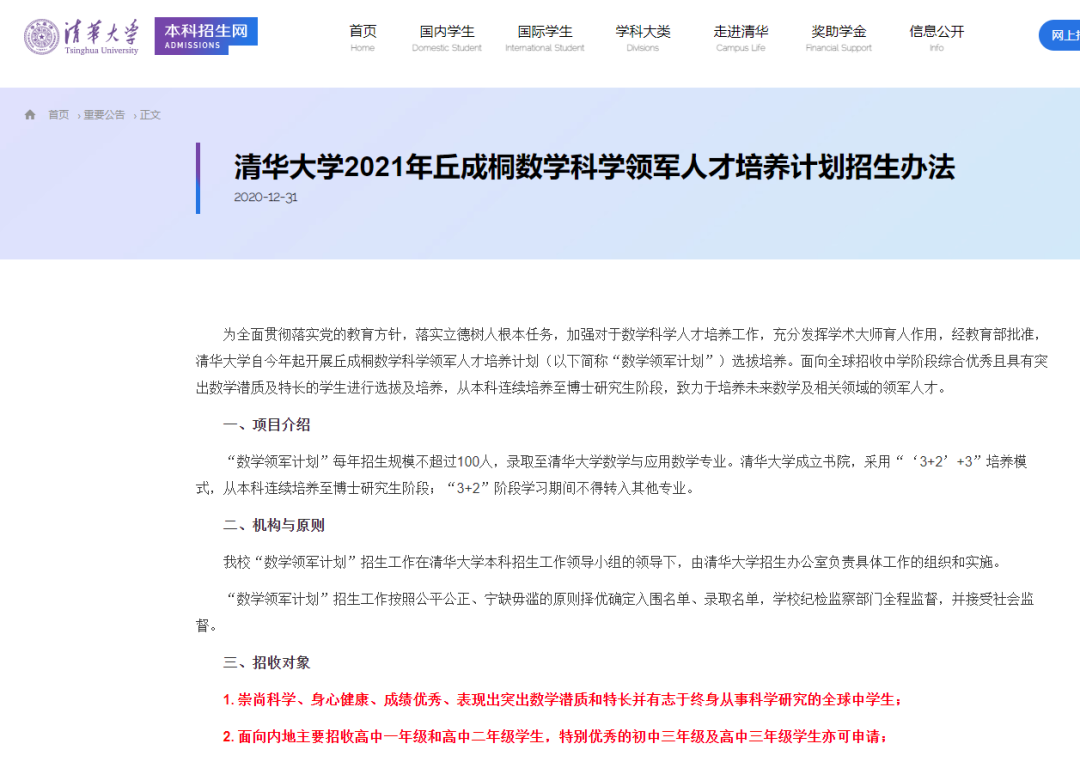Click the heading 三、招收对象
This screenshot has height=762, width=1080.
coord(267,662)
